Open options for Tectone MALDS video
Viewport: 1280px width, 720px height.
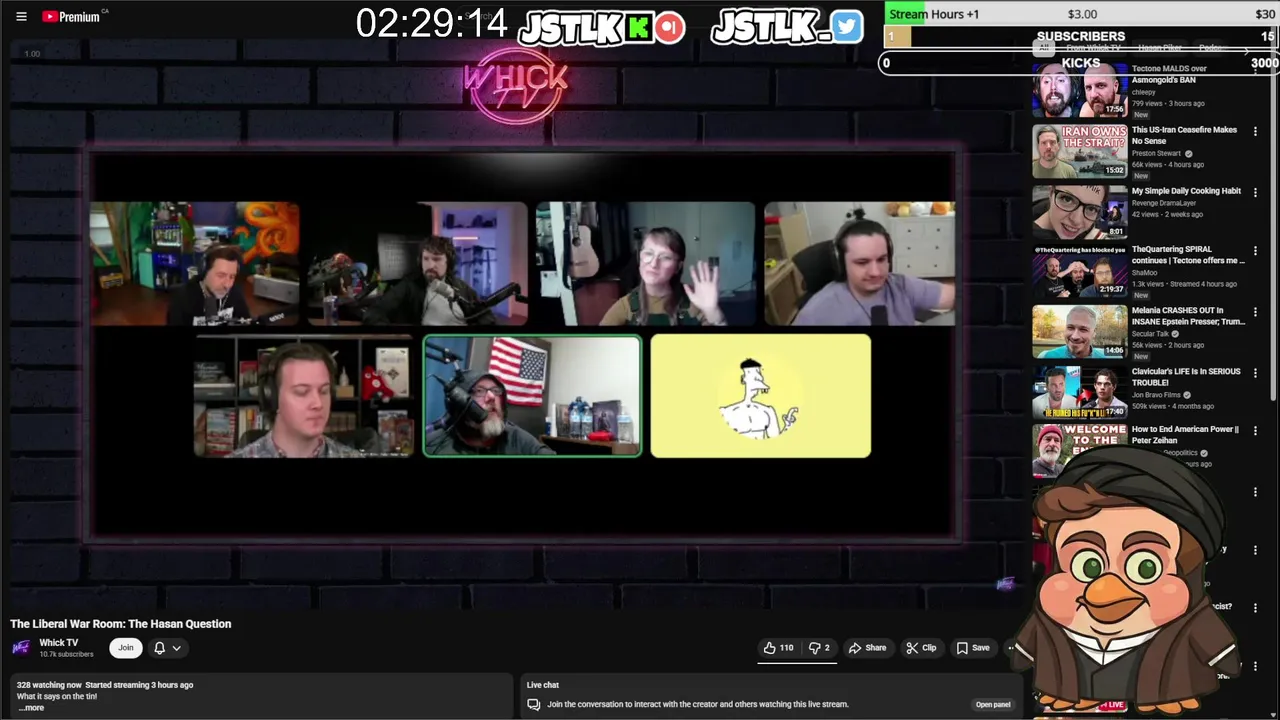click(x=1255, y=71)
